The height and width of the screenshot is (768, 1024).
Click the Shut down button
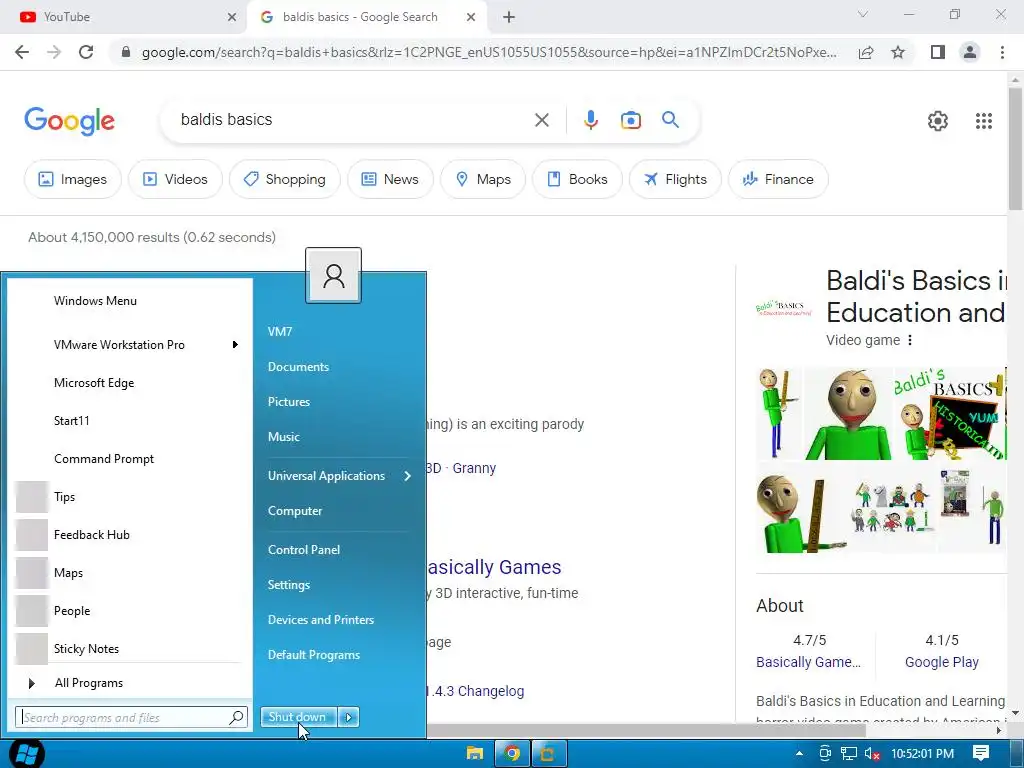[298, 717]
